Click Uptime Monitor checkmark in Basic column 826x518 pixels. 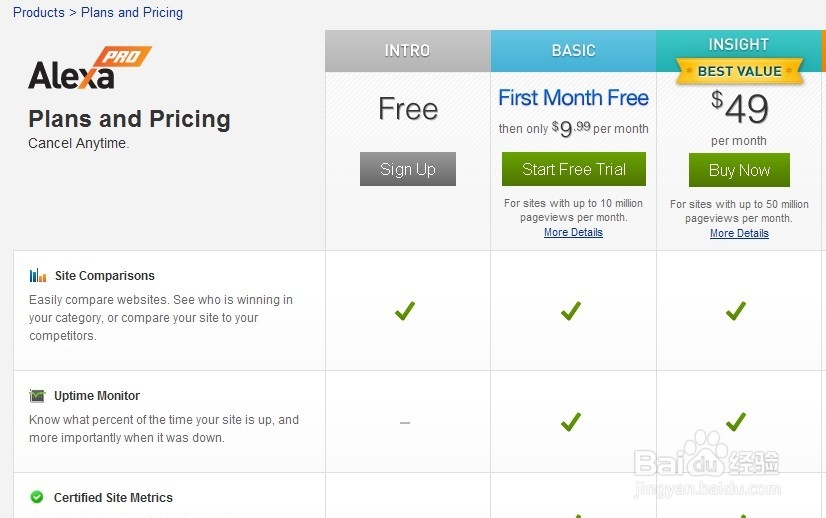pyautogui.click(x=571, y=422)
